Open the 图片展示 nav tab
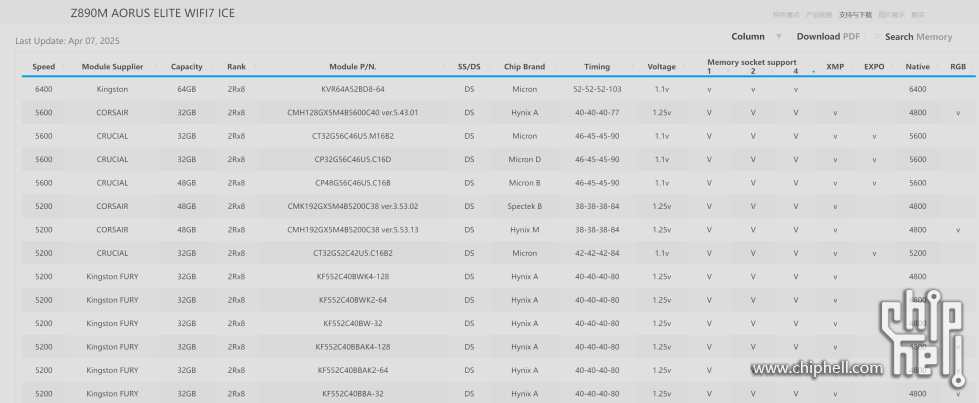Viewport: 979px width, 403px height. 891,15
